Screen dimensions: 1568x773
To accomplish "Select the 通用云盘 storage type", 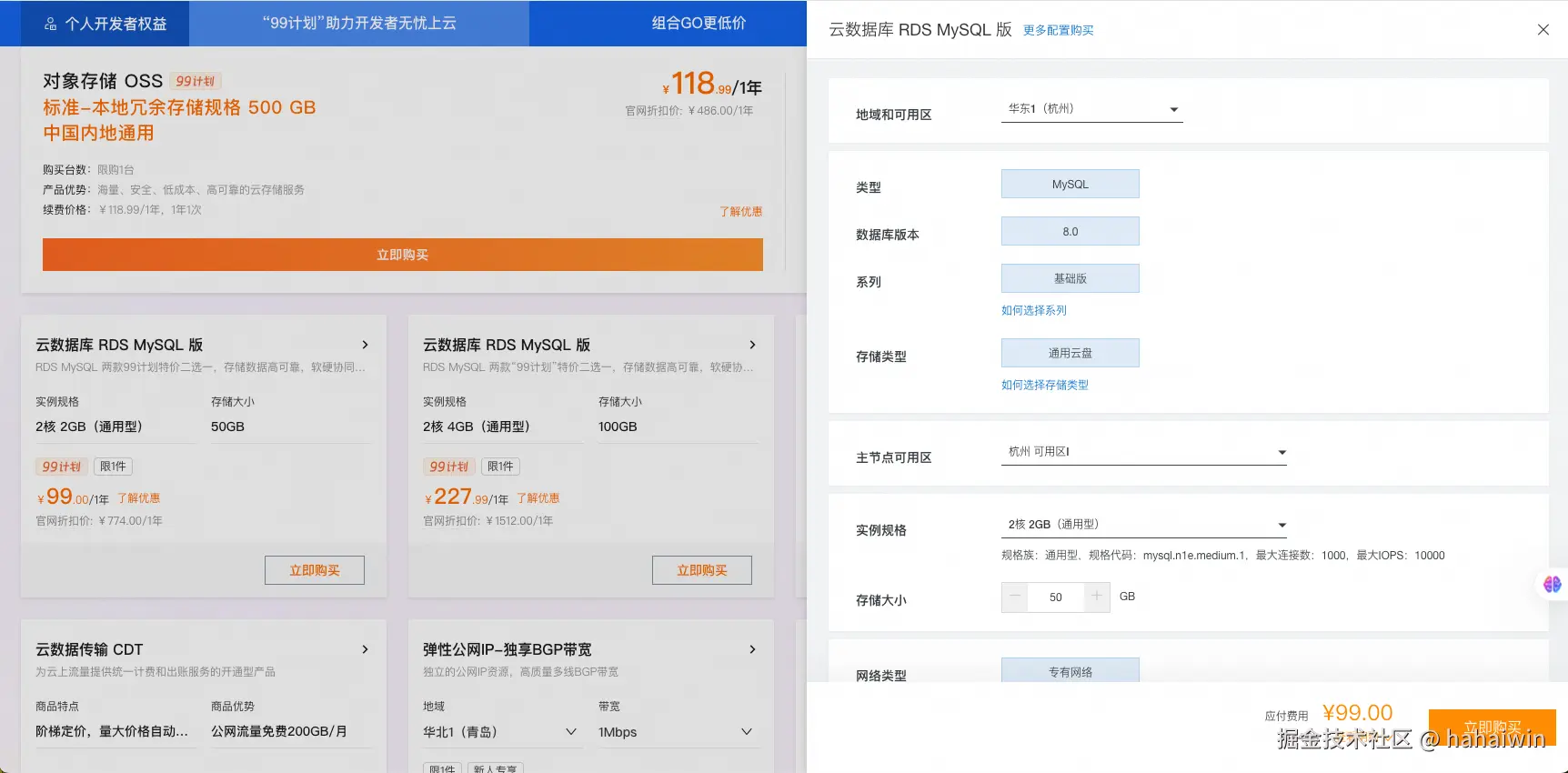I will click(x=1070, y=353).
